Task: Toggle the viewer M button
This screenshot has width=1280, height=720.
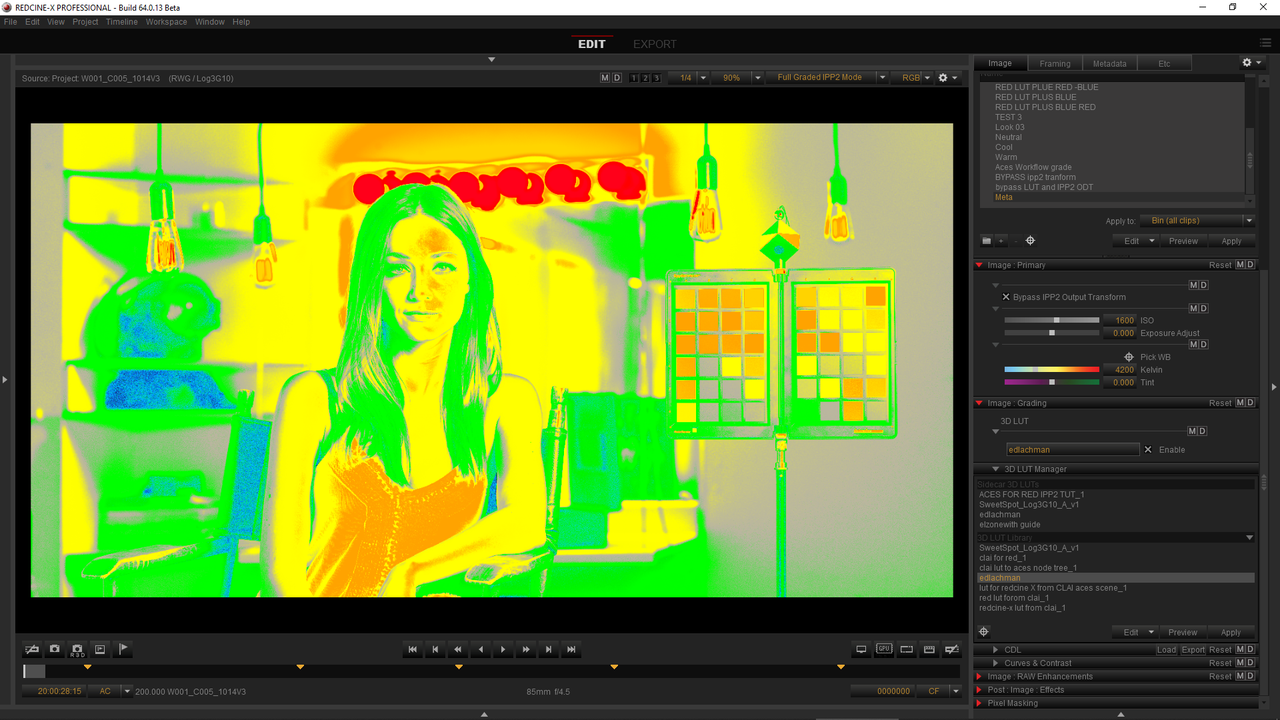Action: [605, 77]
